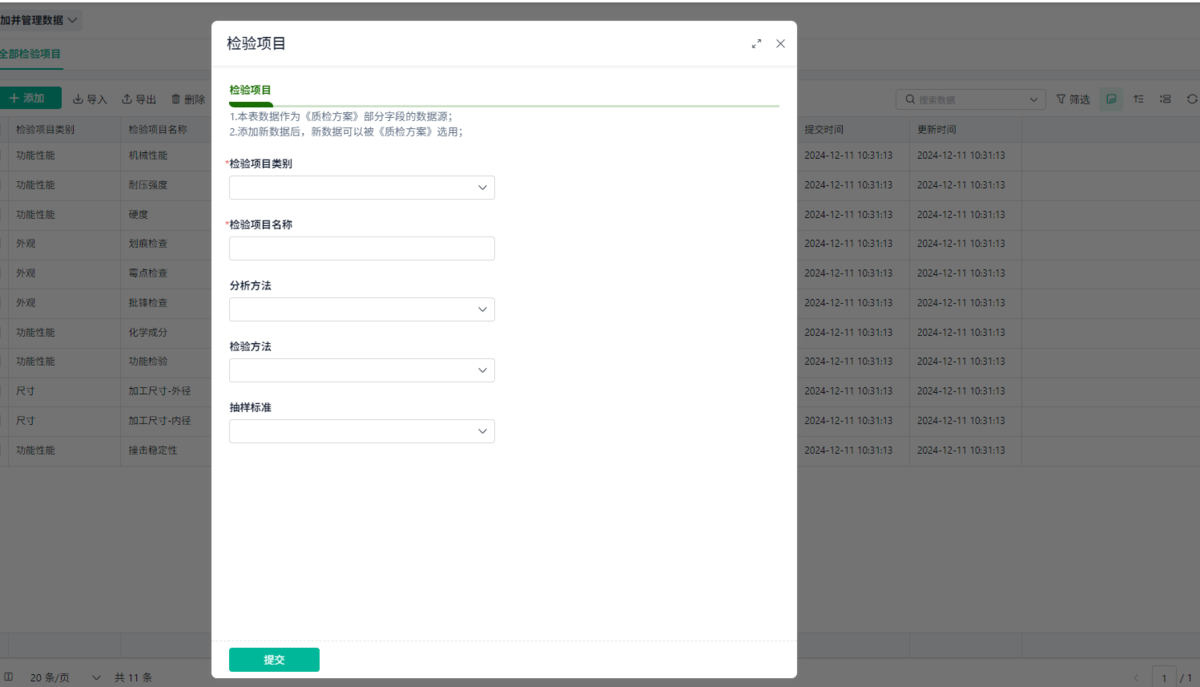Open the 抽样标准 dropdown
This screenshot has height=687, width=1200.
click(x=362, y=431)
